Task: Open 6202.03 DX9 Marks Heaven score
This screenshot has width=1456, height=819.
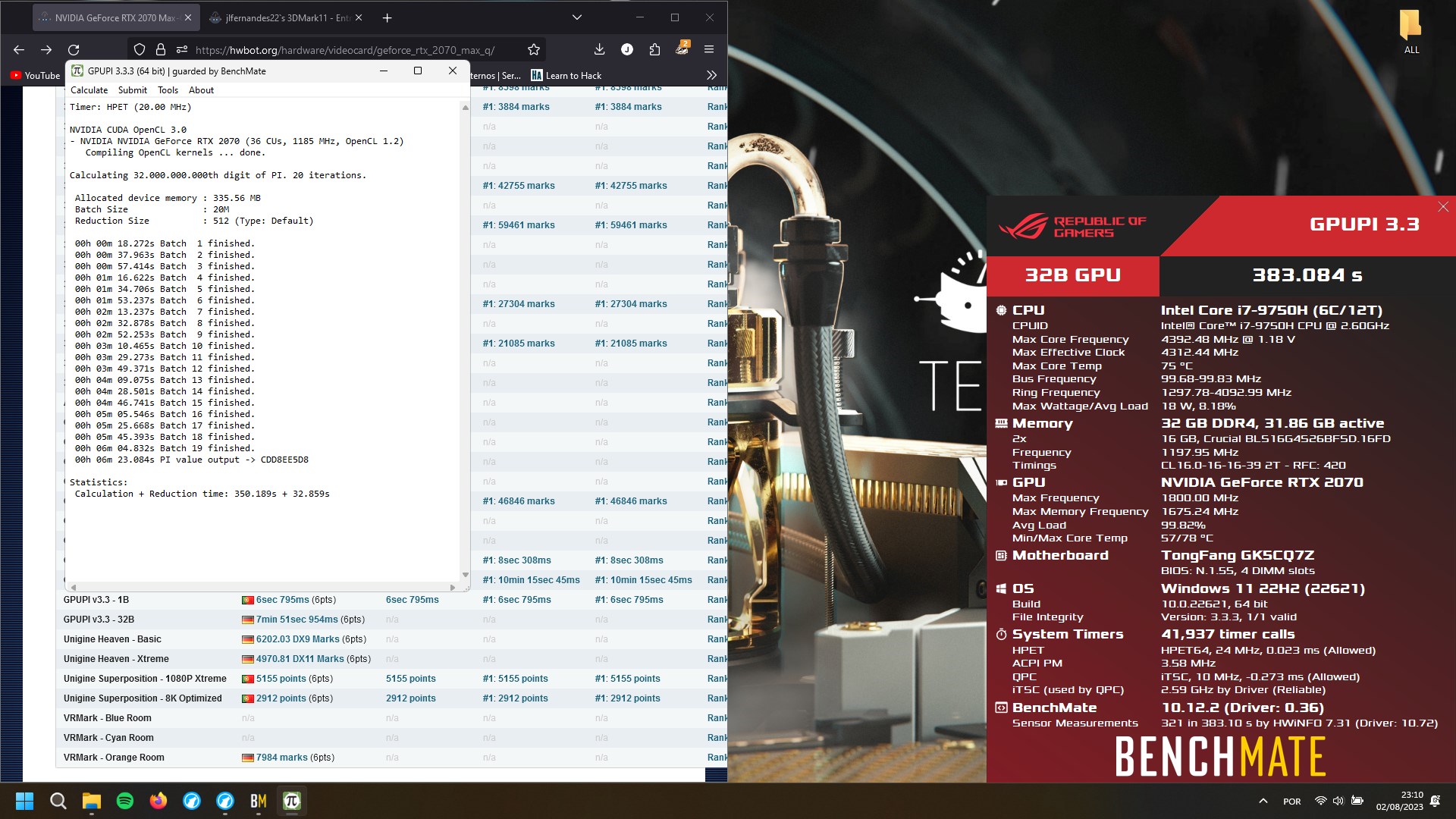Action: pos(297,639)
